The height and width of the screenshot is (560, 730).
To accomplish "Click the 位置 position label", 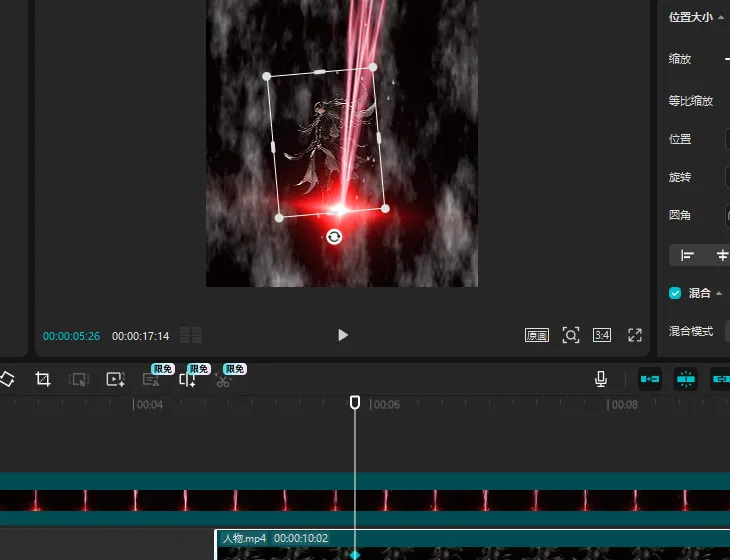I will [680, 139].
